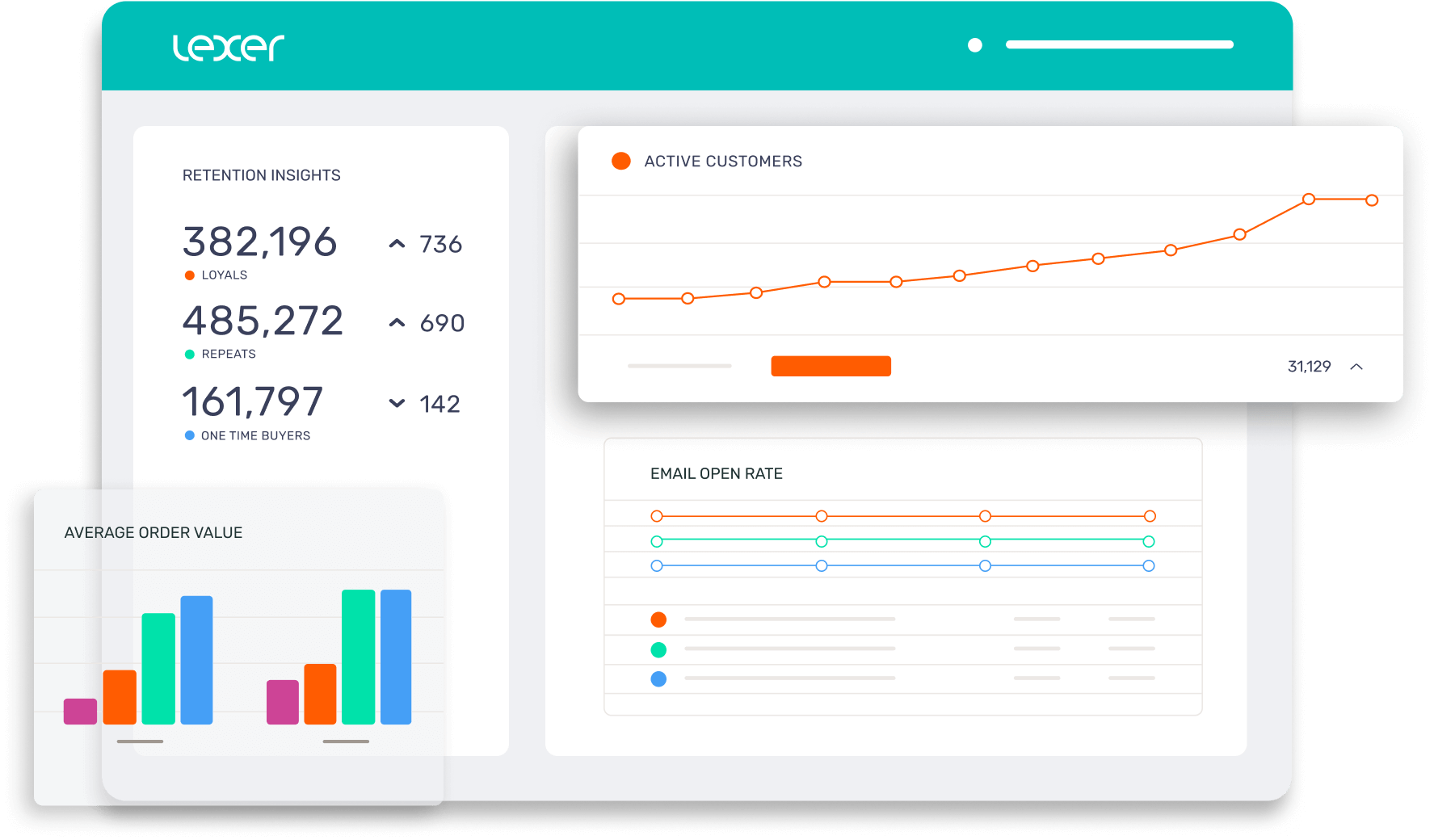
Task: Switch to the Active Customers panel
Action: point(723,161)
